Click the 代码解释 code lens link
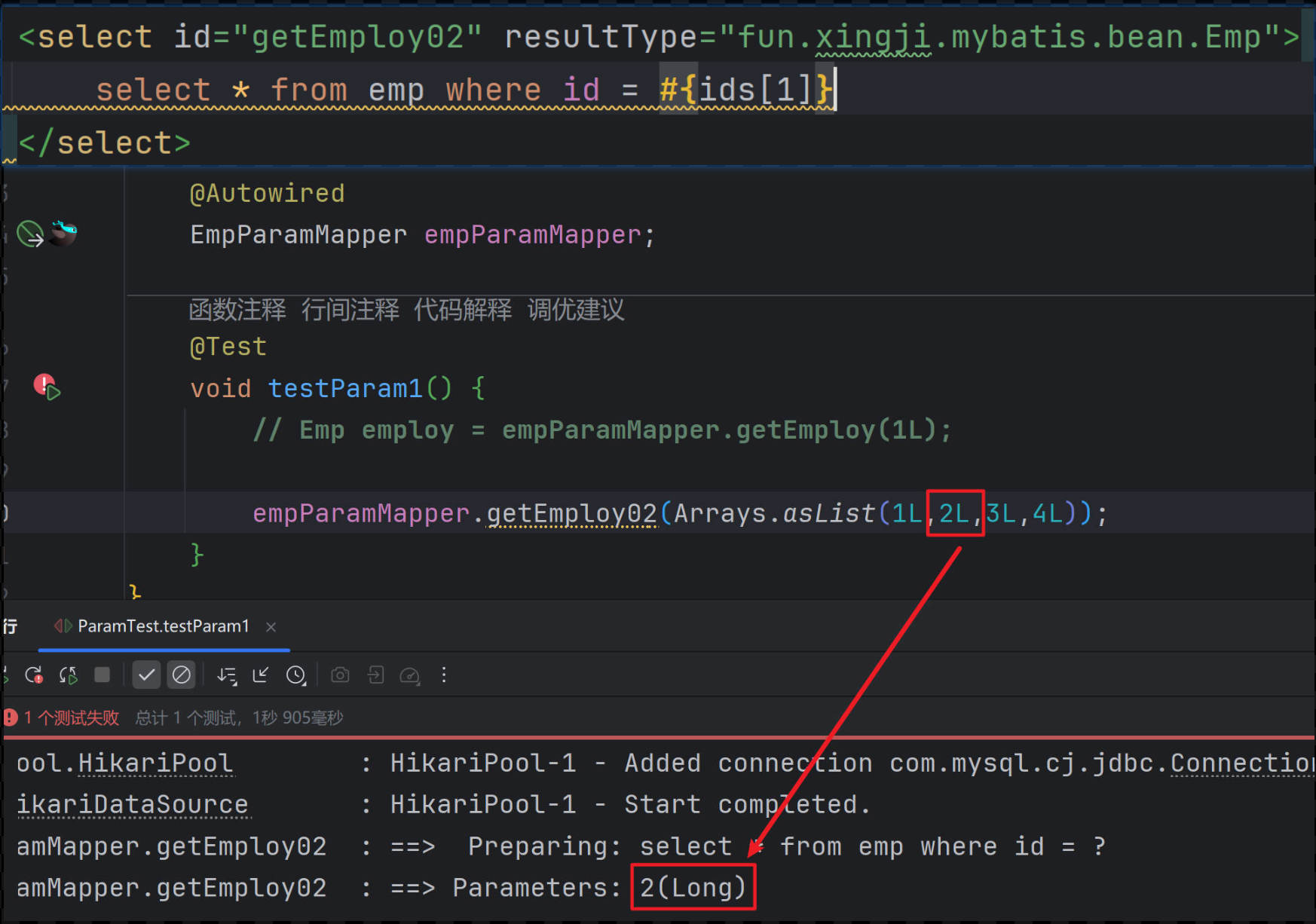The width and height of the screenshot is (1316, 924). (463, 310)
